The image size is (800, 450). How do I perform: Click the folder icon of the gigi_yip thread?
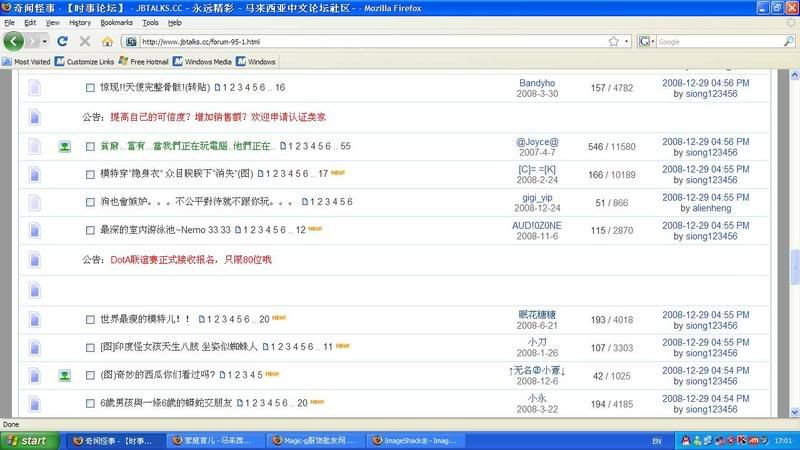pyautogui.click(x=34, y=203)
